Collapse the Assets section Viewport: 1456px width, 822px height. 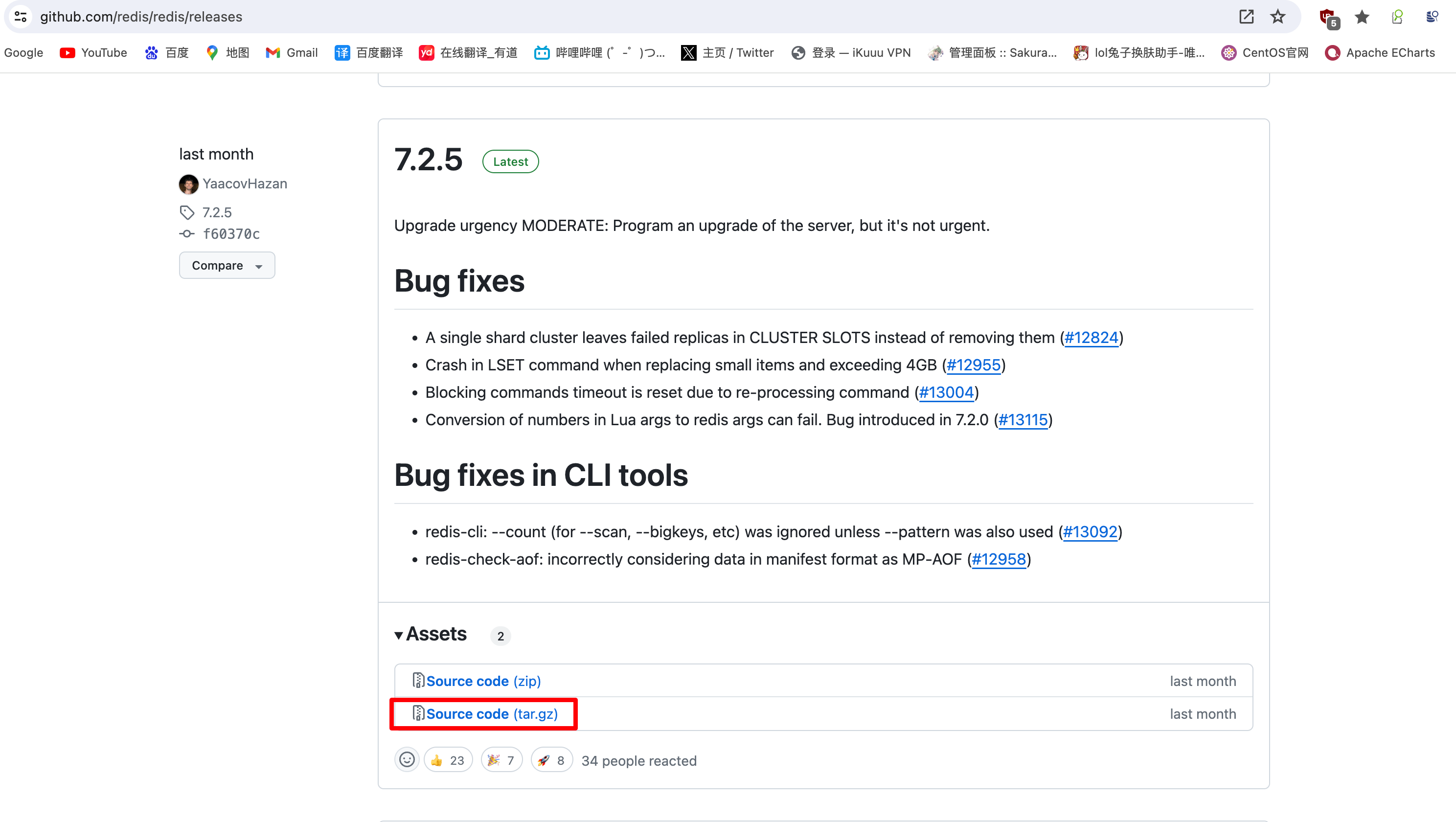click(431, 634)
